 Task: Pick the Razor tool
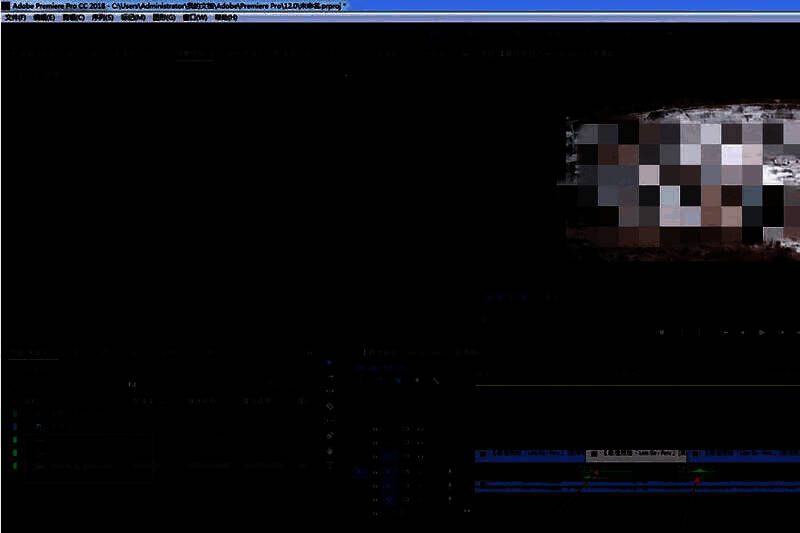[x=330, y=407]
